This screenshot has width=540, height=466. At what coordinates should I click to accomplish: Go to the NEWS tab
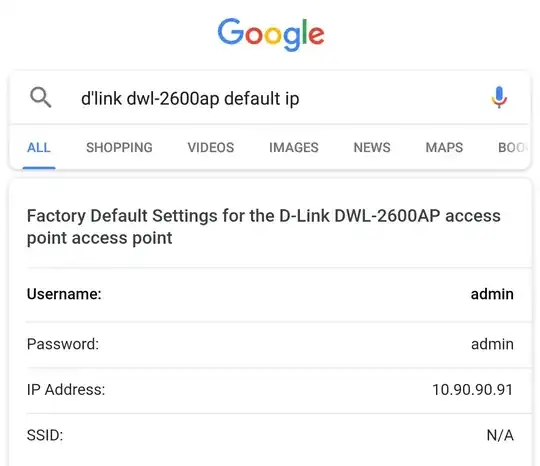click(x=372, y=147)
